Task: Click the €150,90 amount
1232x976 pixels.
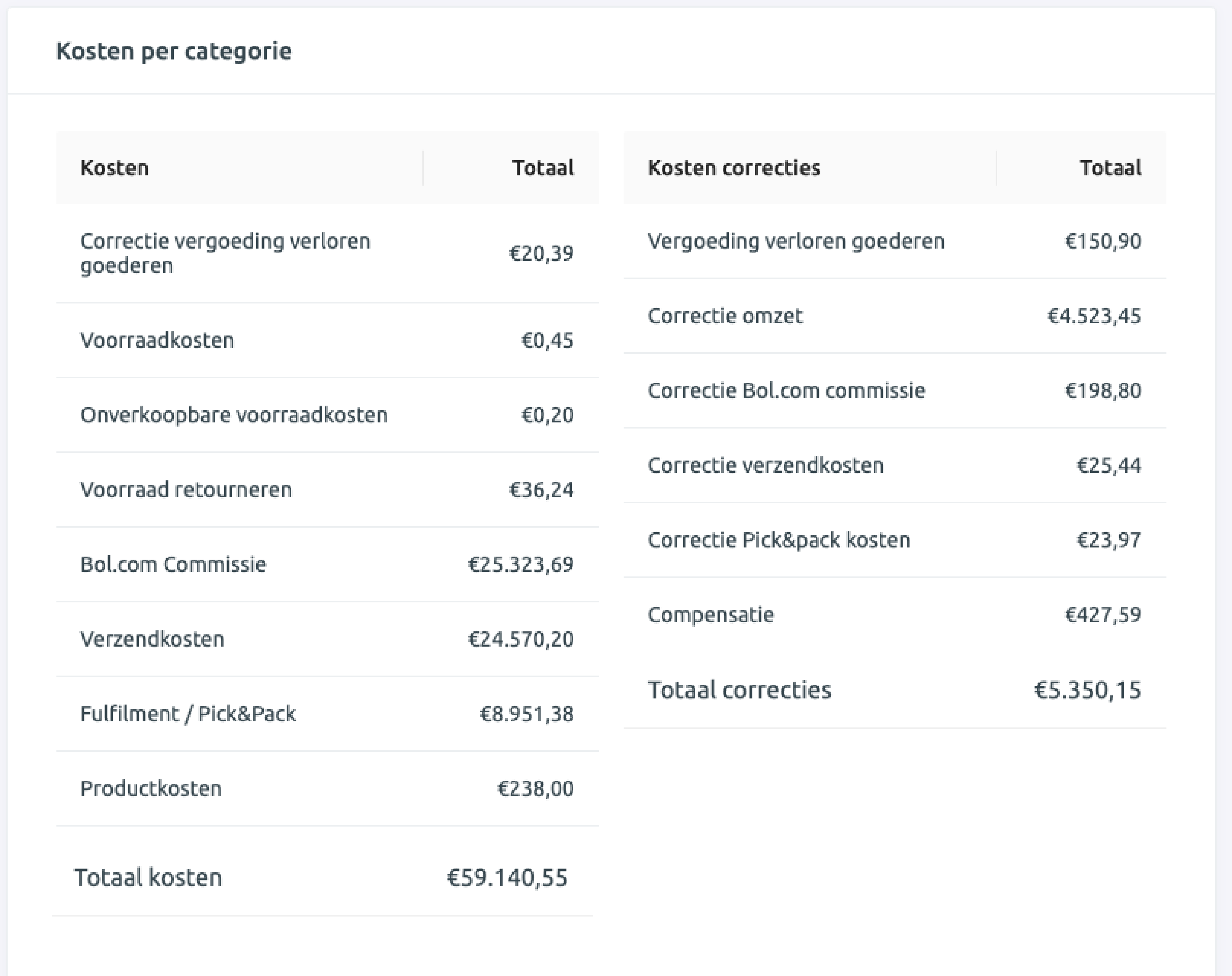Action: [x=1103, y=241]
